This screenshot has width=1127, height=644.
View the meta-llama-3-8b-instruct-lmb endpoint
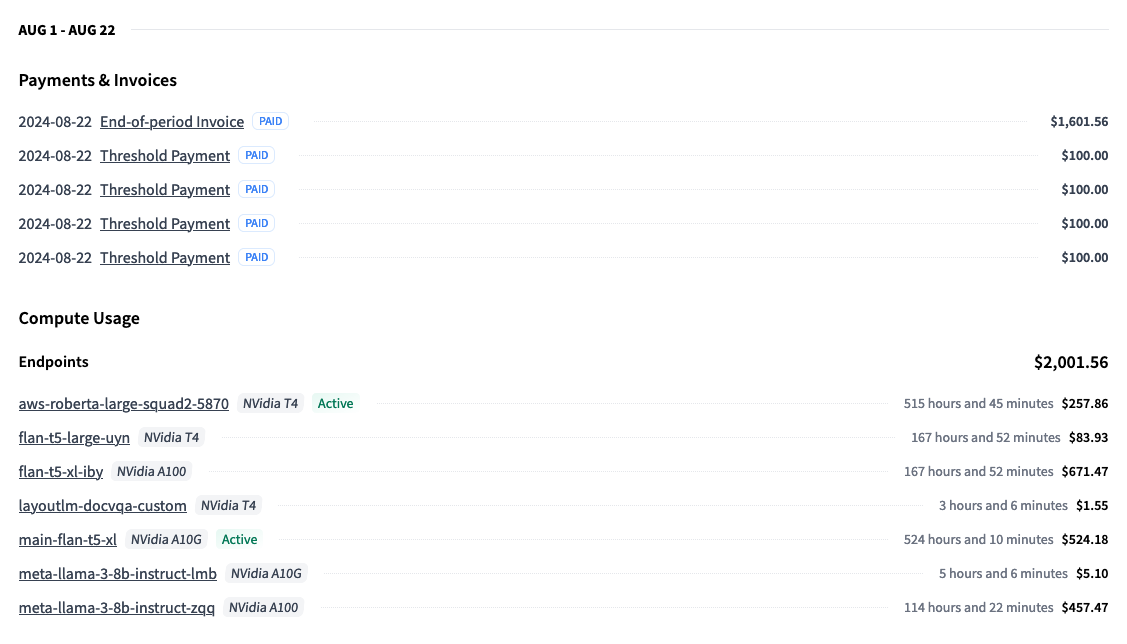[x=118, y=574]
